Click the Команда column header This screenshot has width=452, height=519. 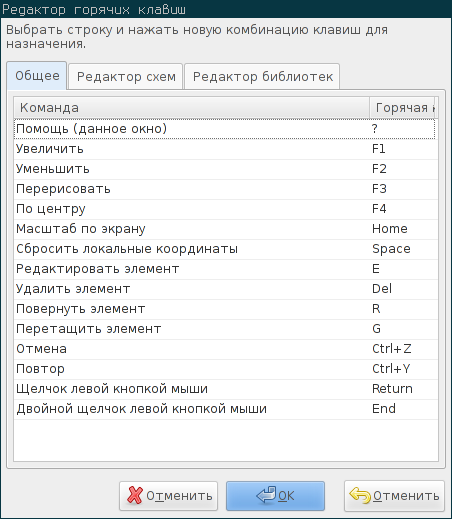tap(192, 108)
